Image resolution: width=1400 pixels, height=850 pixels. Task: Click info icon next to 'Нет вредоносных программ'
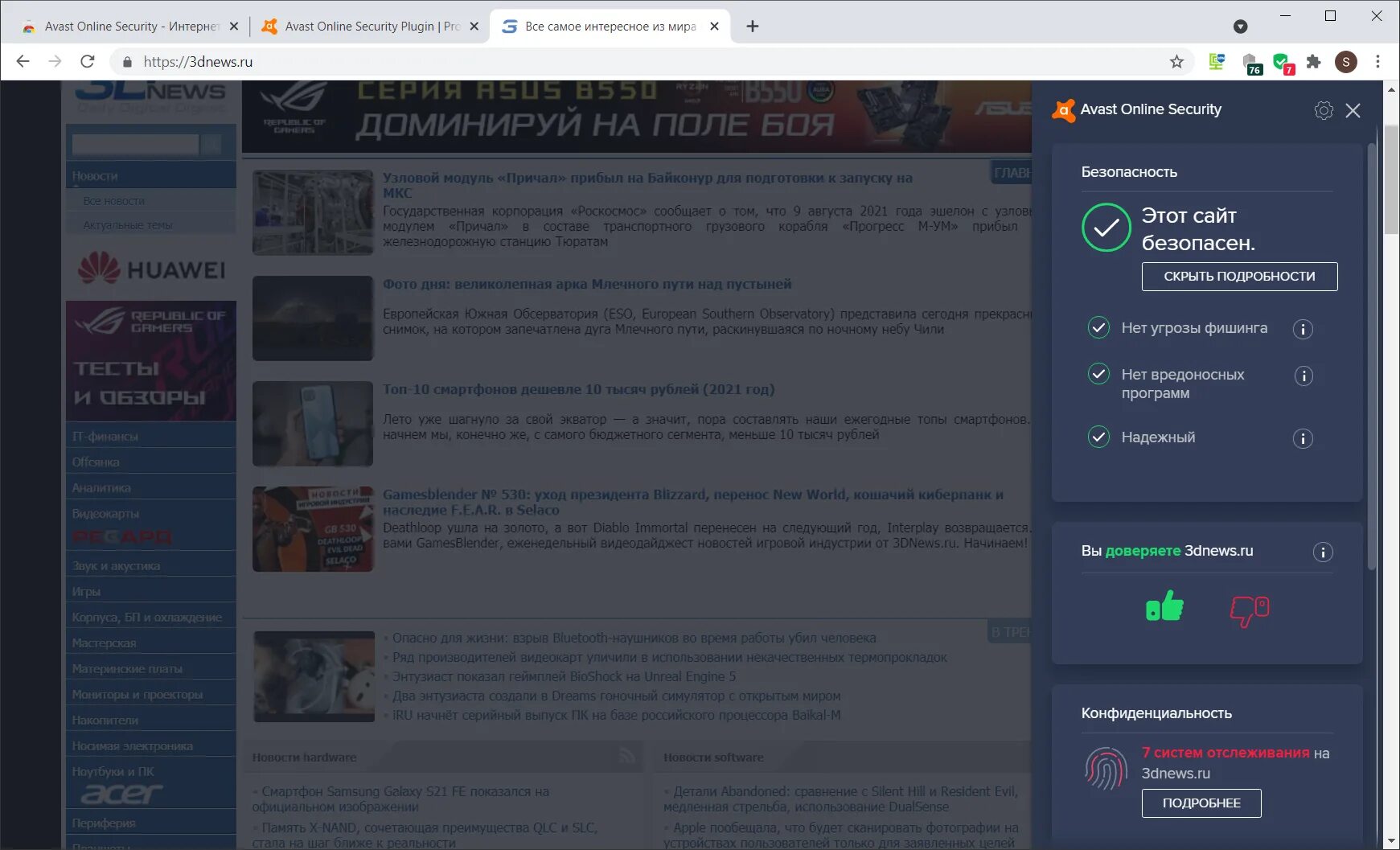pos(1303,376)
